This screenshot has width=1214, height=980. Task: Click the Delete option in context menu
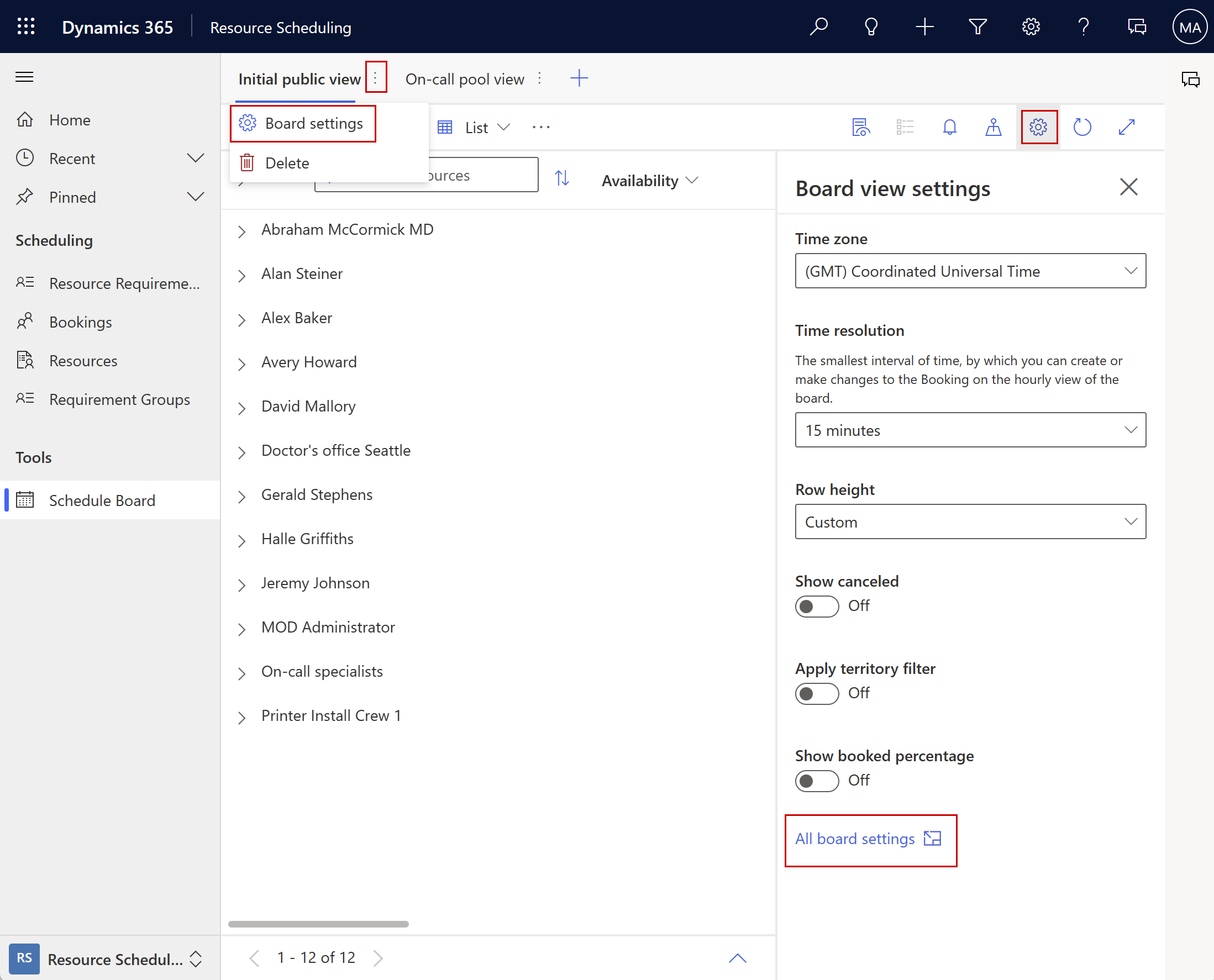coord(286,162)
